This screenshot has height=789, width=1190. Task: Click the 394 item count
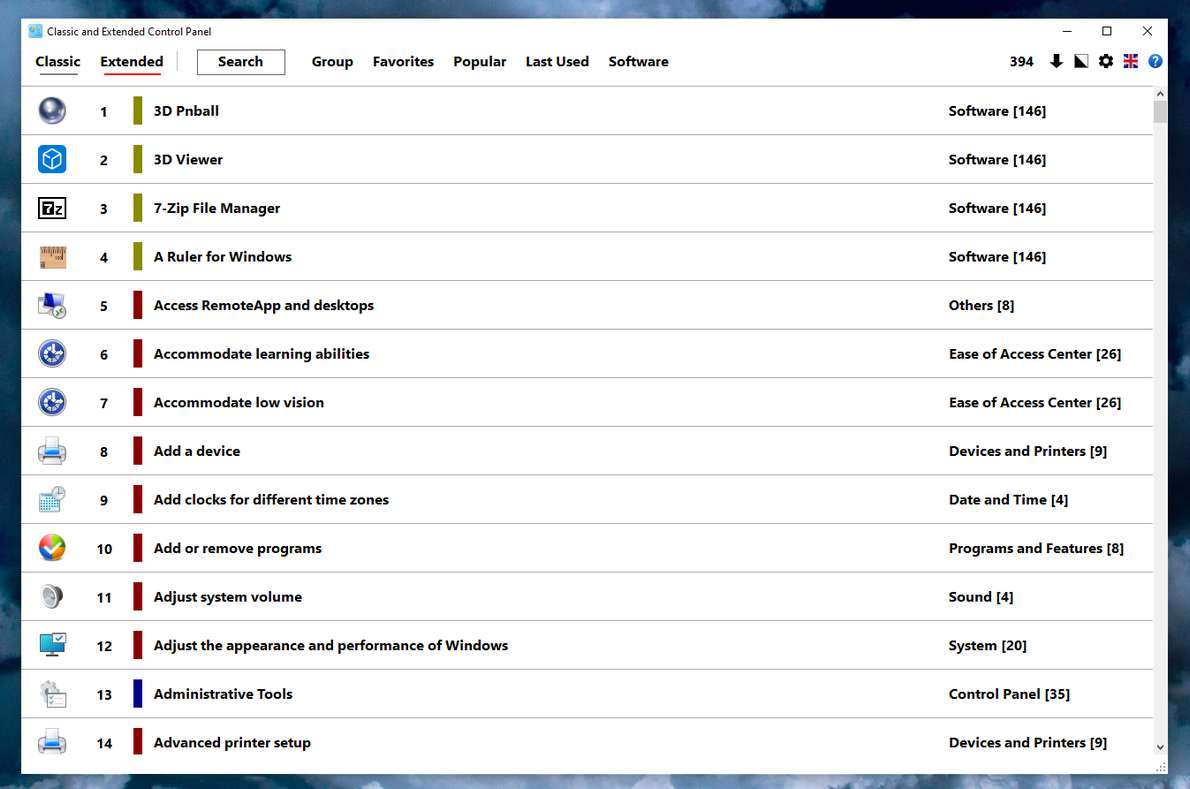pos(1022,61)
